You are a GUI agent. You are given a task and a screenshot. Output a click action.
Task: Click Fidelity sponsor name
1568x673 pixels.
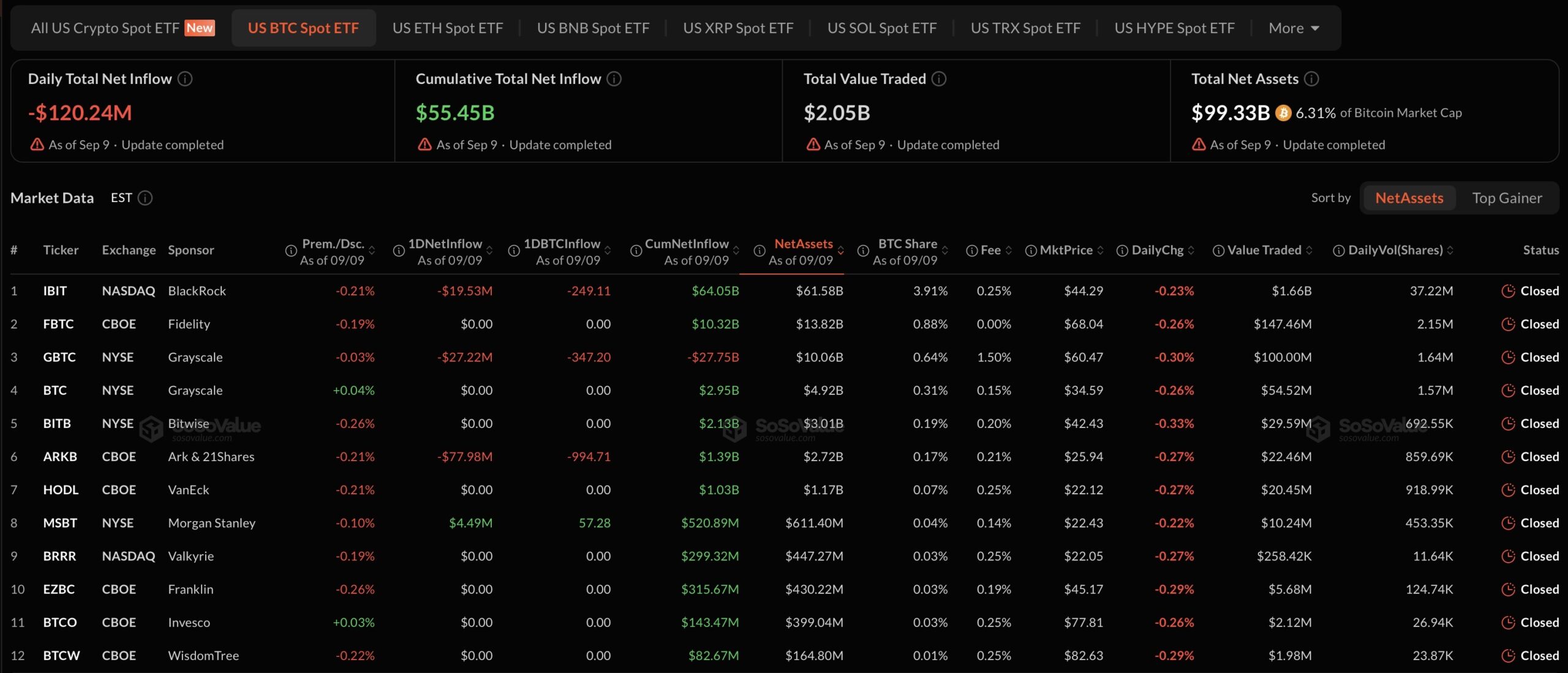click(189, 324)
